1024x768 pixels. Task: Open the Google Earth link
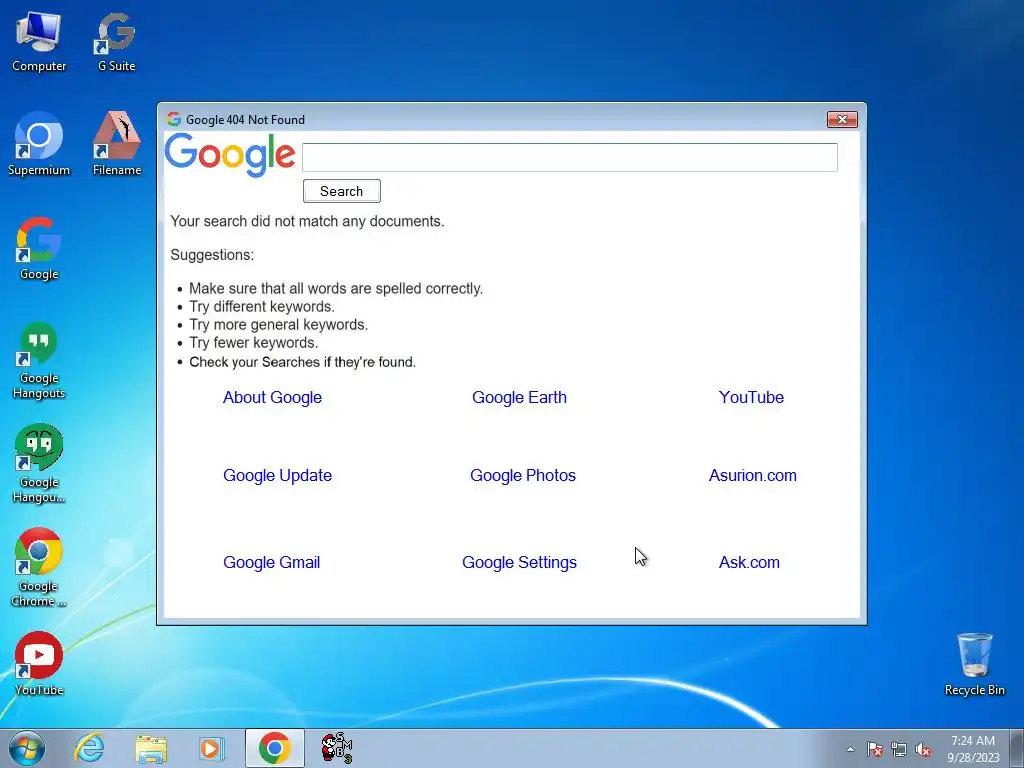pyautogui.click(x=519, y=398)
